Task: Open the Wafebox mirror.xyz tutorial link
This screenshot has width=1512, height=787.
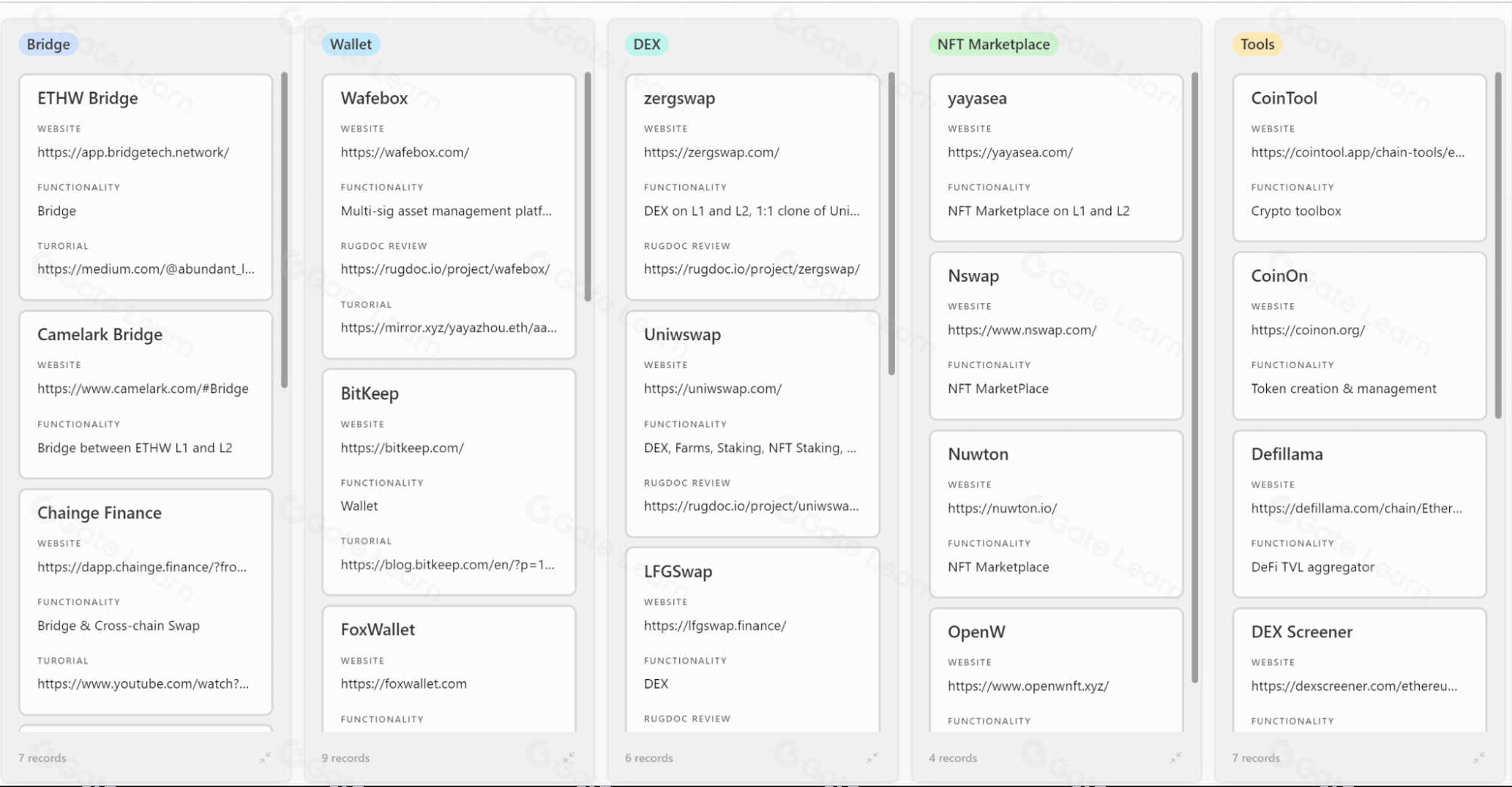Action: tap(449, 327)
